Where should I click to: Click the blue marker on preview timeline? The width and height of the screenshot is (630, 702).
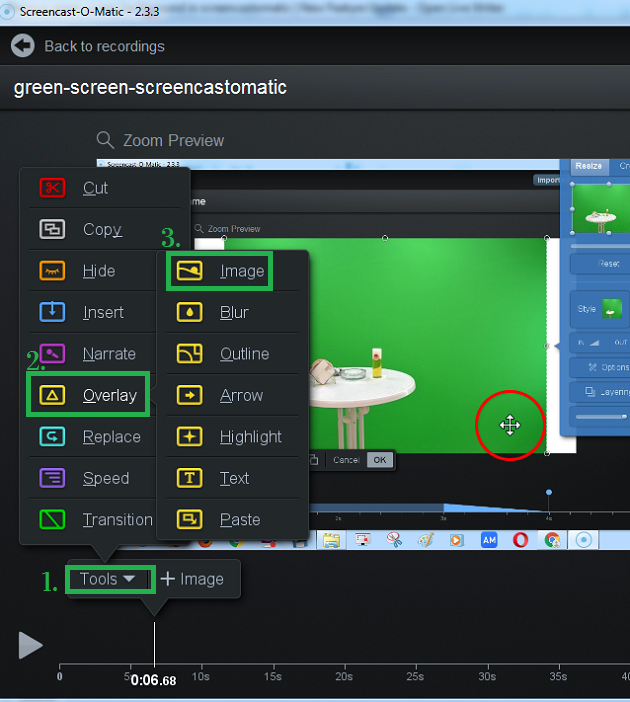tap(549, 492)
